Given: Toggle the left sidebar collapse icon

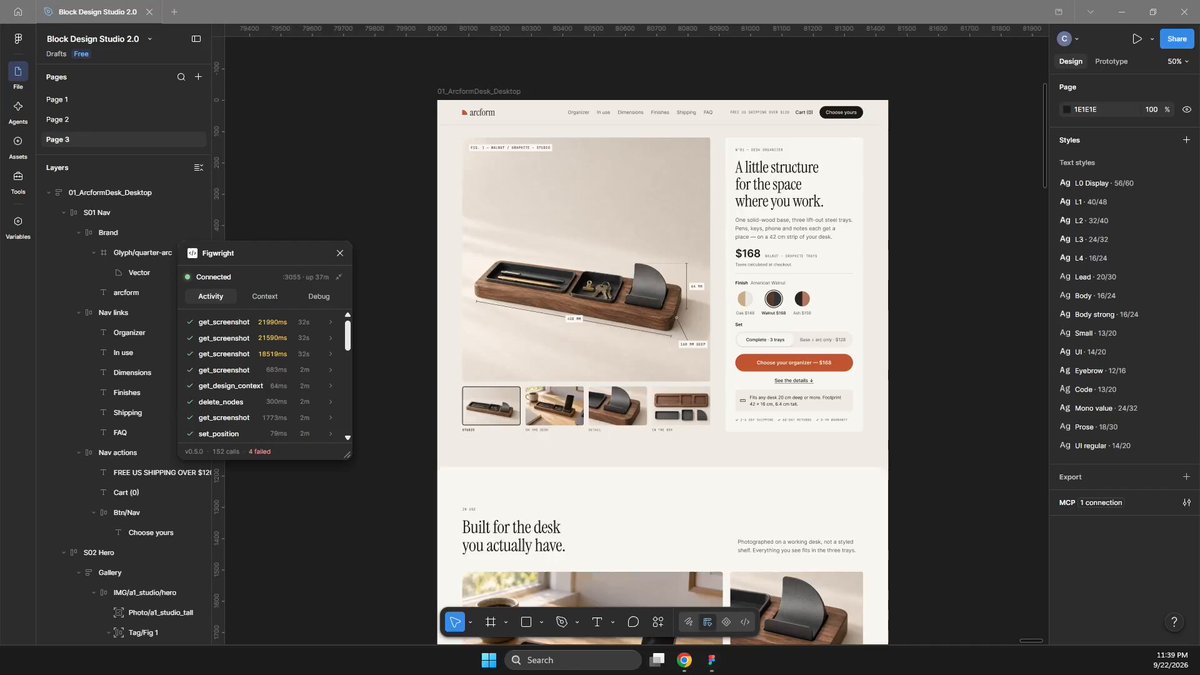Looking at the screenshot, I should tap(196, 39).
